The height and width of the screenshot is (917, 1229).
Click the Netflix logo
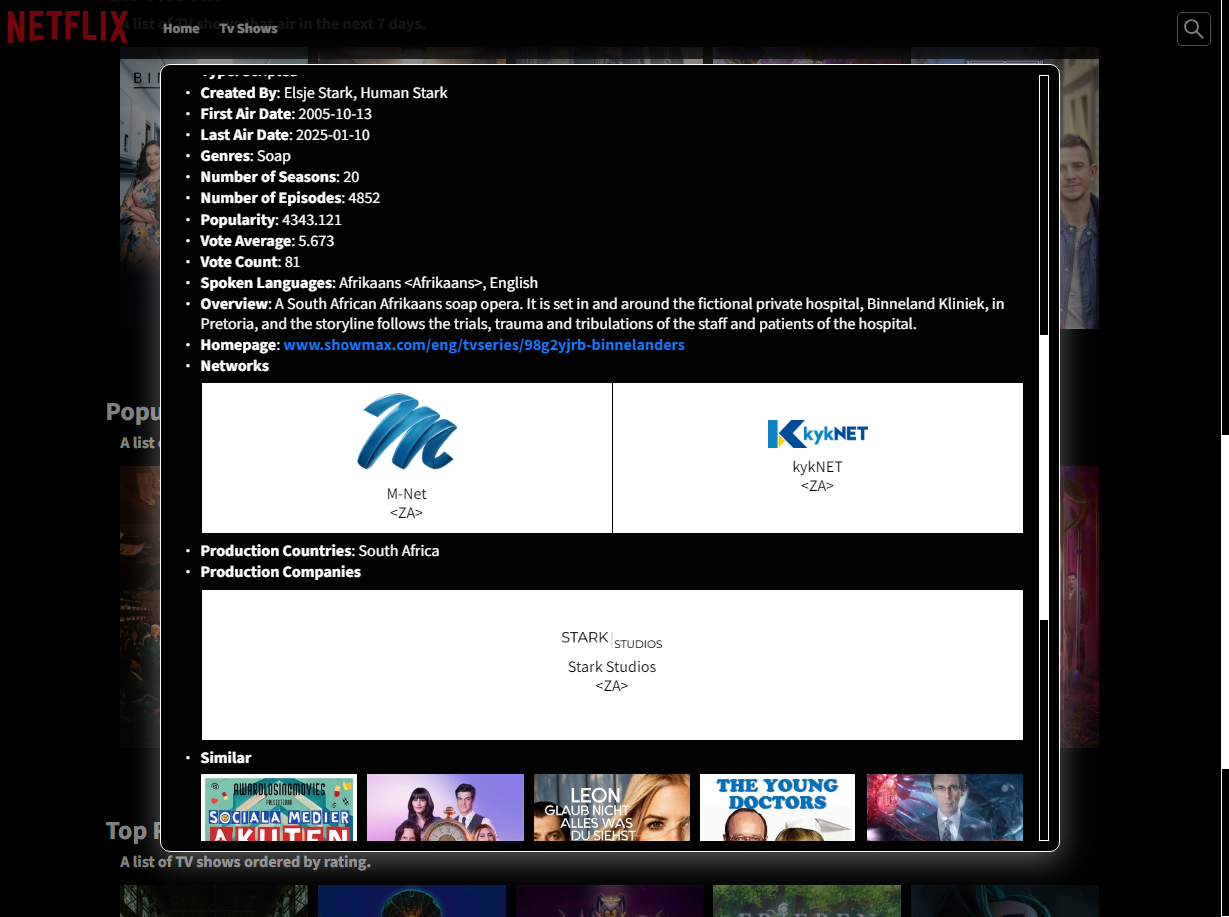68,27
